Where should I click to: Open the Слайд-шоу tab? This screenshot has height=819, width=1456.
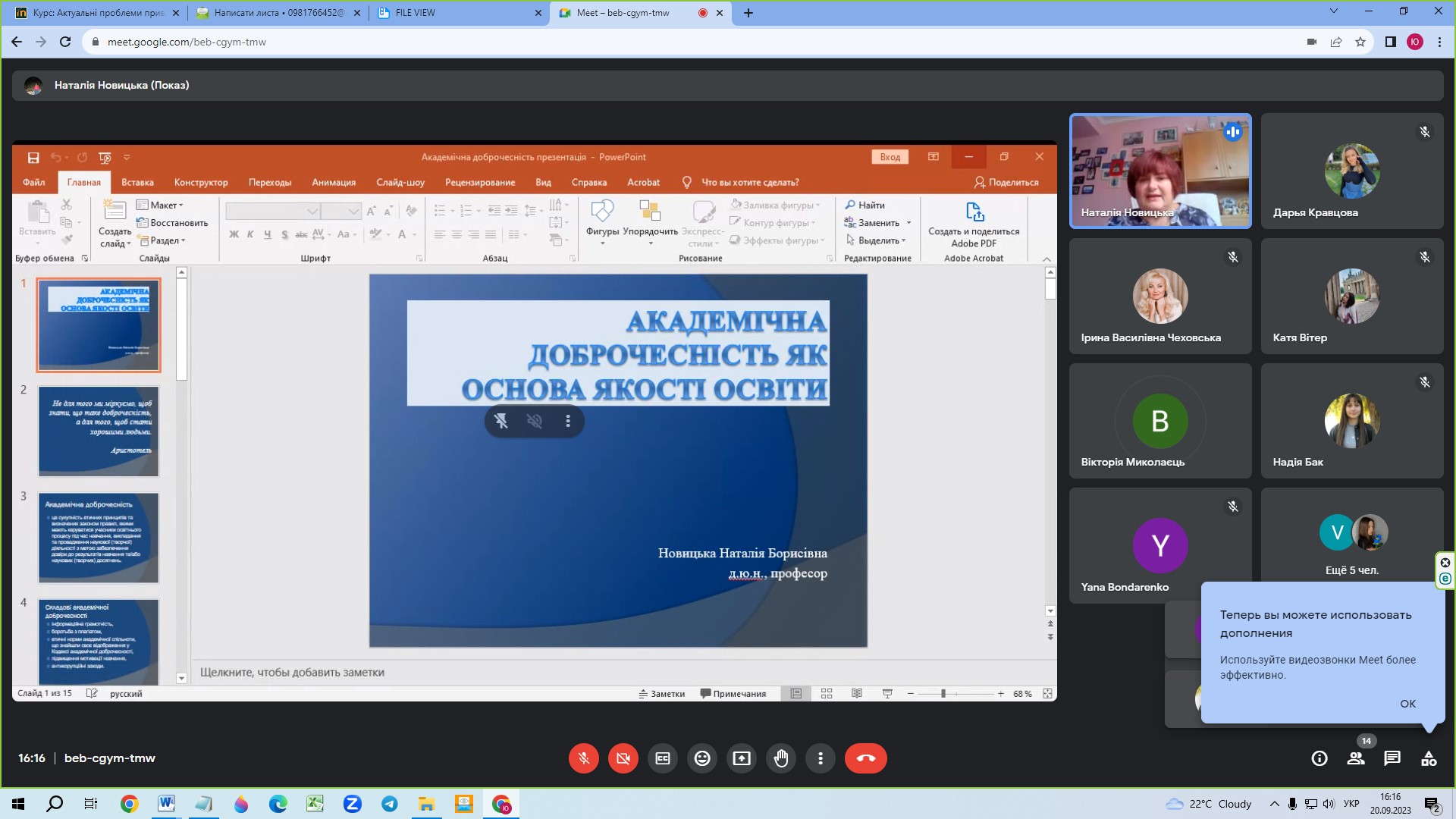pos(400,182)
